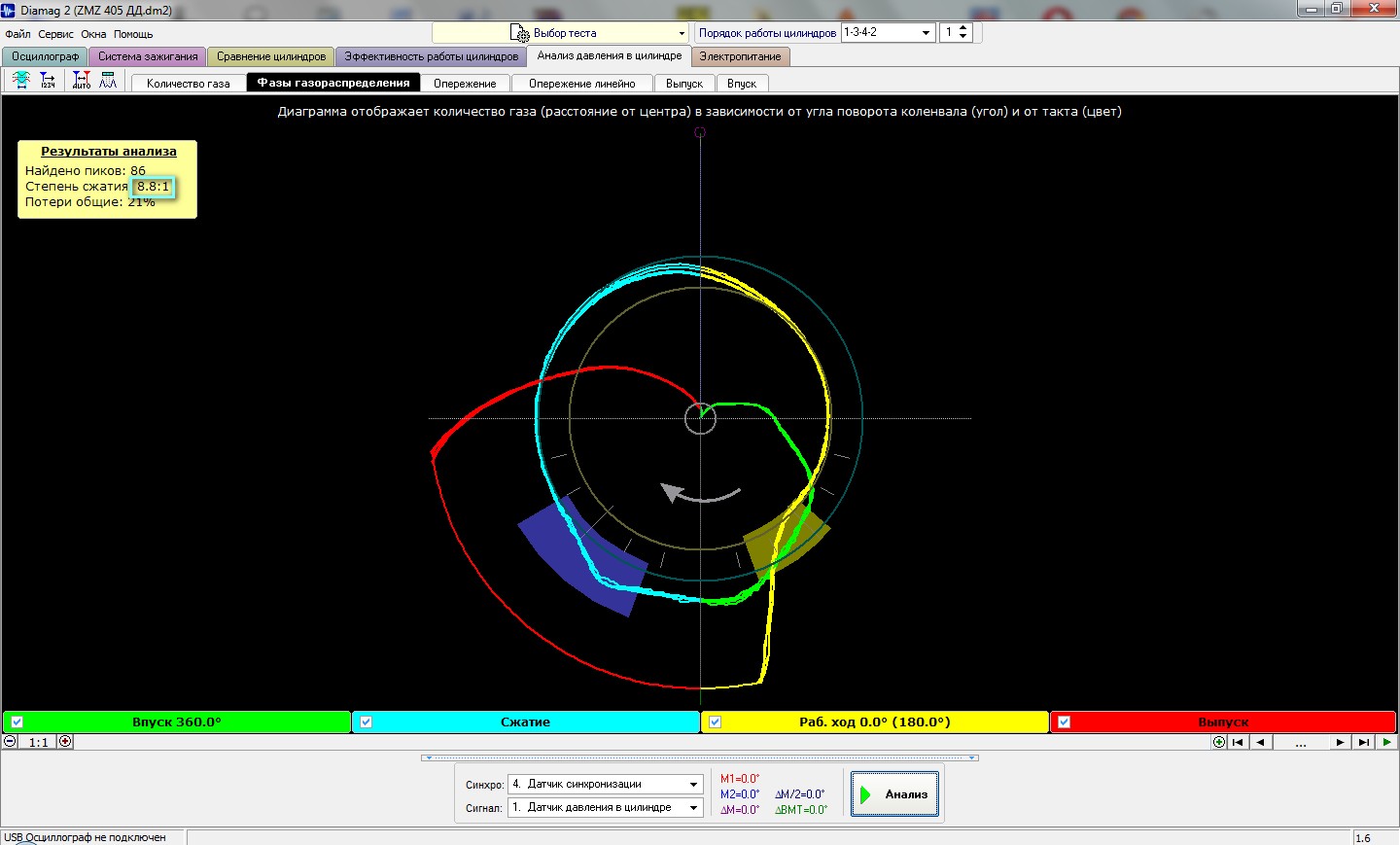
Task: Jump to first frame with skip-back icon
Action: (1238, 742)
